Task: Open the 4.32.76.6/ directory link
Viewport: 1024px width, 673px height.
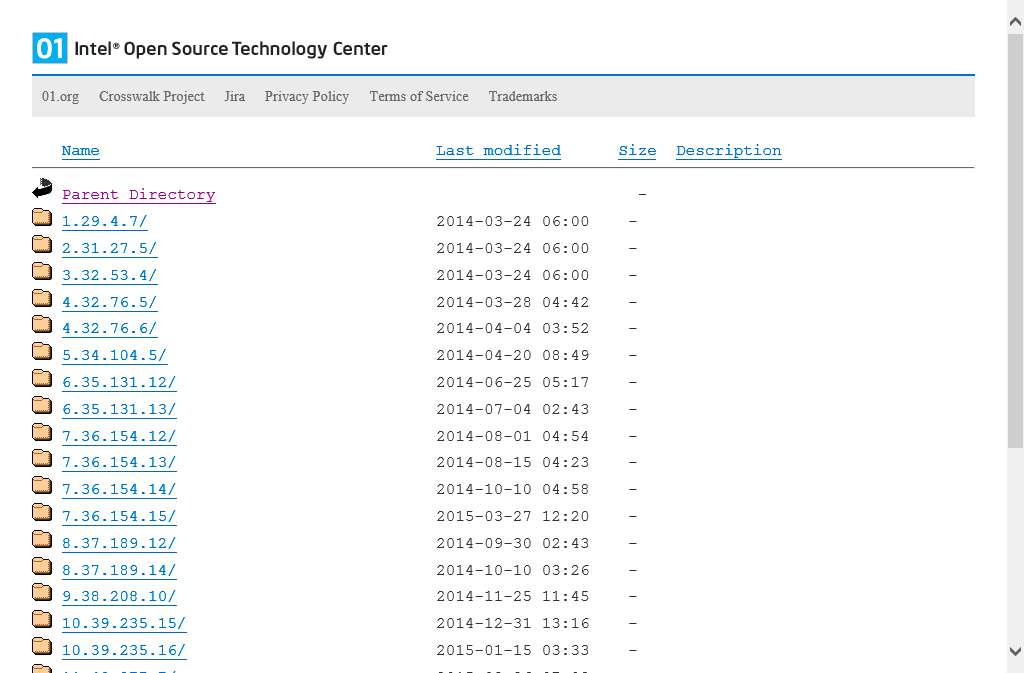Action: click(110, 328)
